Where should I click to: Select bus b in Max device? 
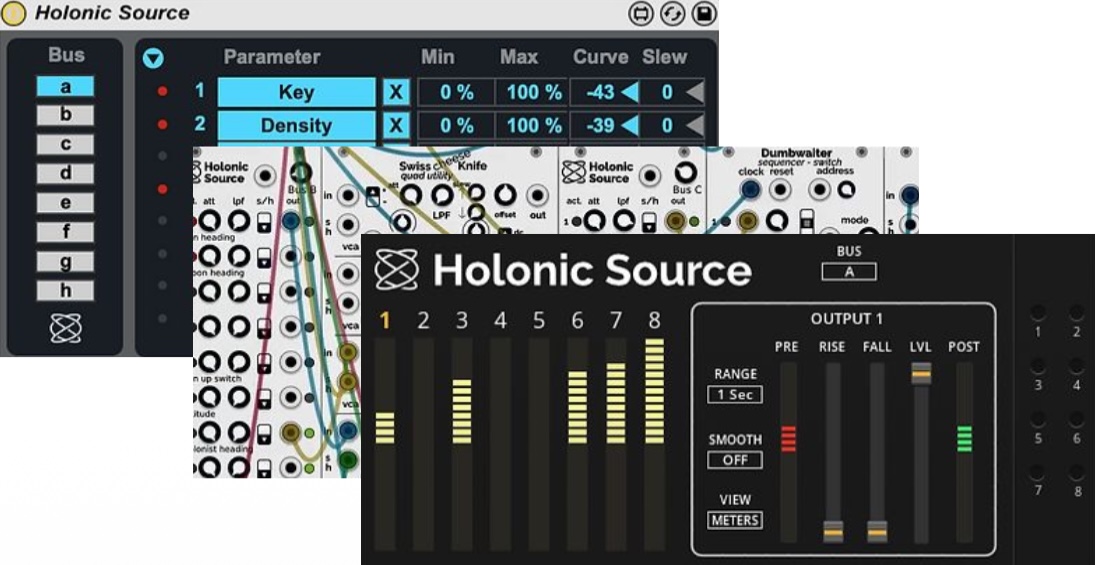65,115
